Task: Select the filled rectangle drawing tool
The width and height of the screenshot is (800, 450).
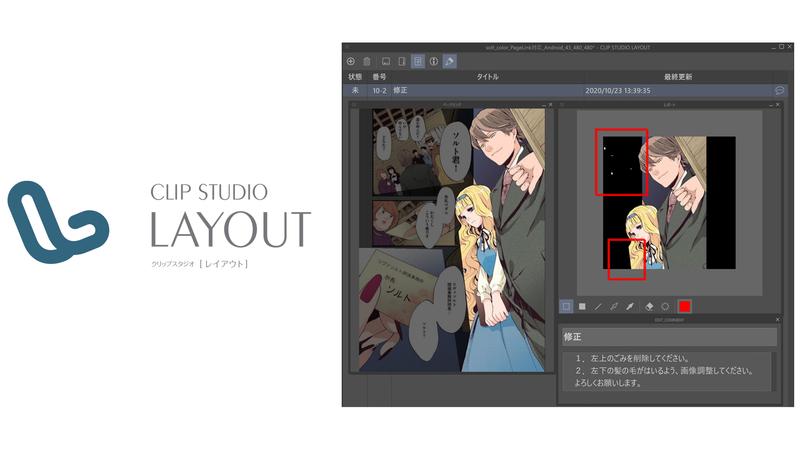Action: pyautogui.click(x=582, y=306)
